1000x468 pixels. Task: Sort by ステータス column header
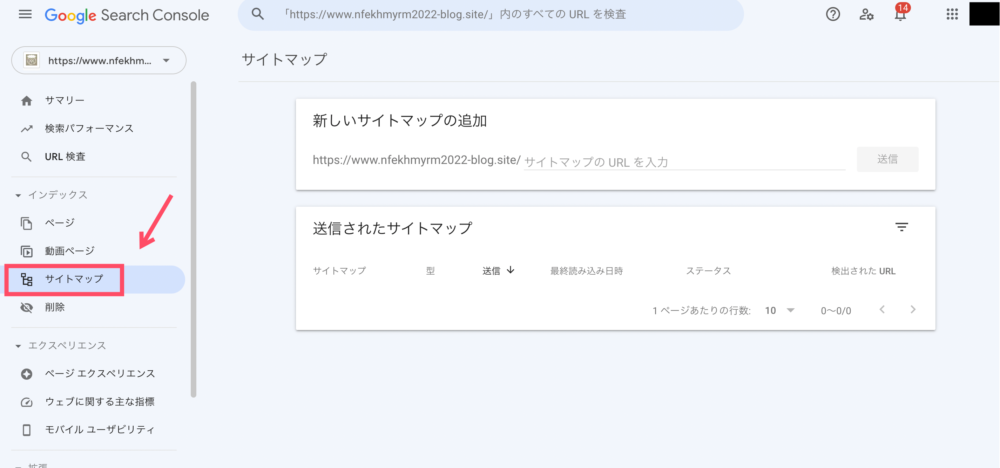[709, 271]
